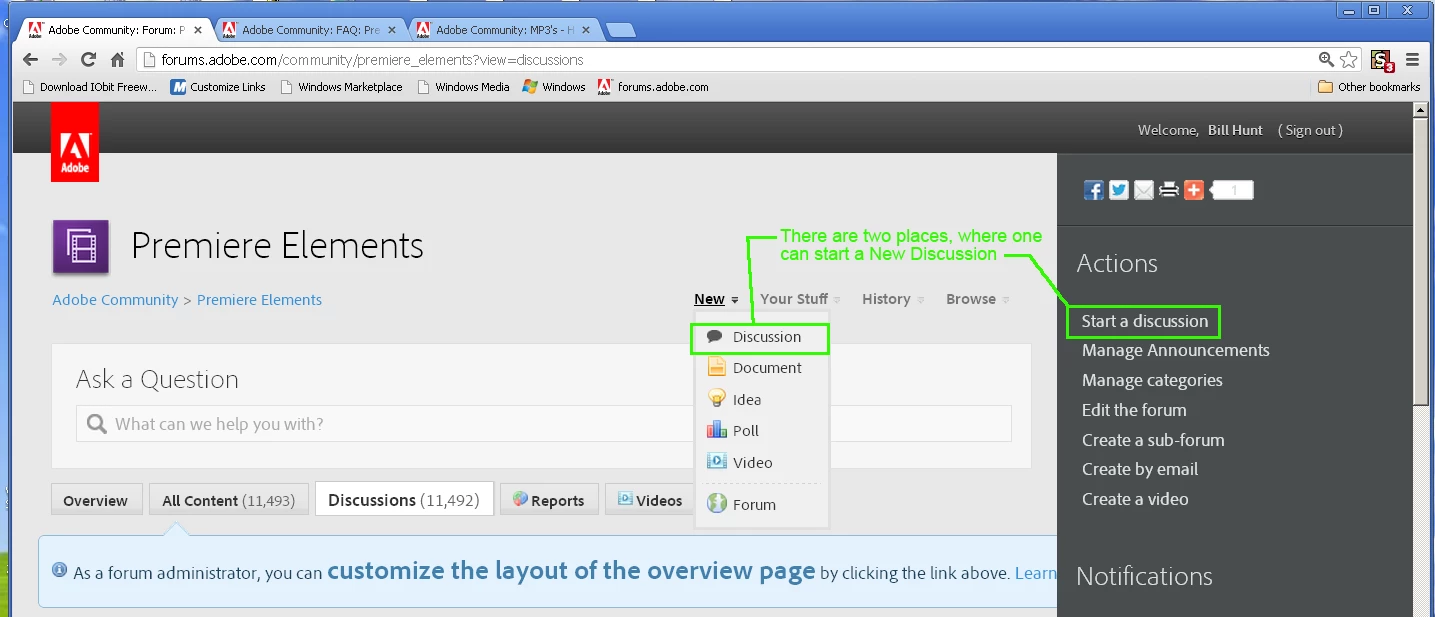Click Bill Hunt user name

click(x=1235, y=130)
